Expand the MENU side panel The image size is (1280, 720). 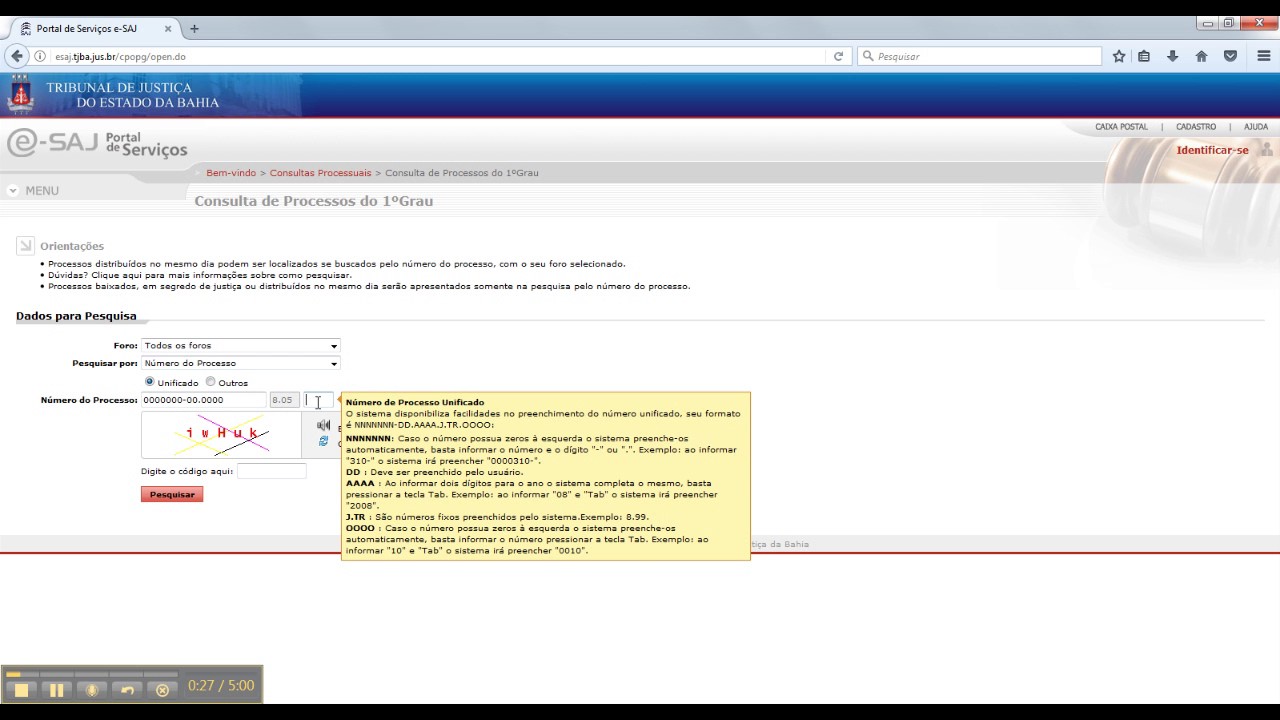coord(33,190)
